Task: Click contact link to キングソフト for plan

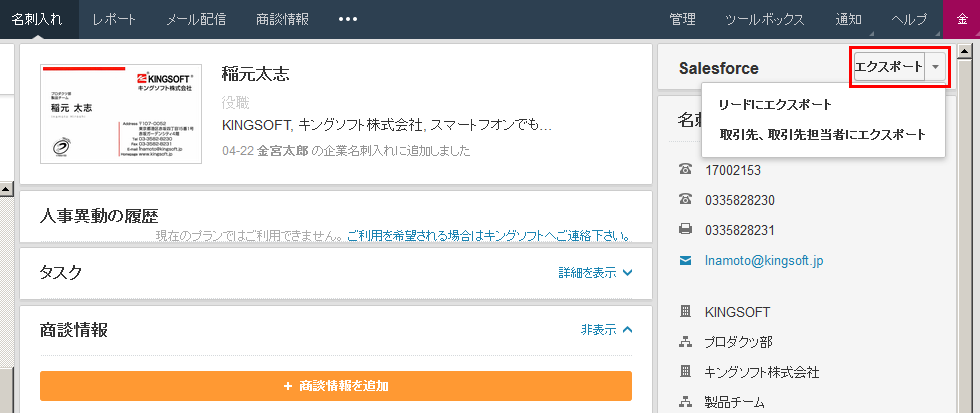Action: (488, 236)
